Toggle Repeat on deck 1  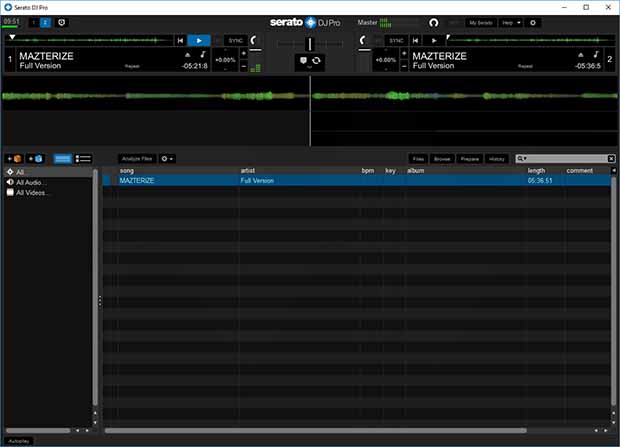pyautogui.click(x=132, y=66)
